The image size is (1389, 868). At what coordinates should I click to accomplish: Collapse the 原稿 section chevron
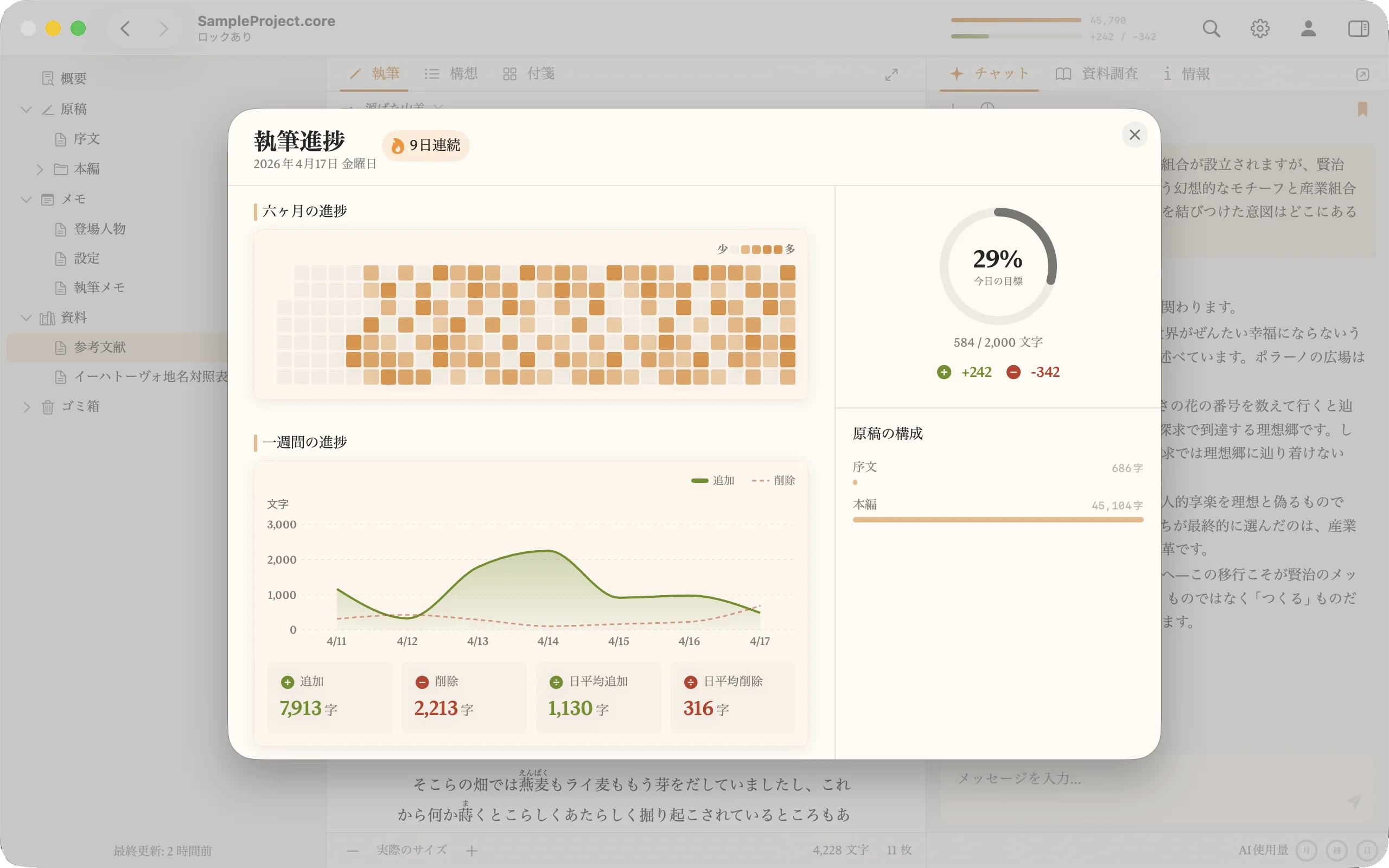(x=26, y=109)
